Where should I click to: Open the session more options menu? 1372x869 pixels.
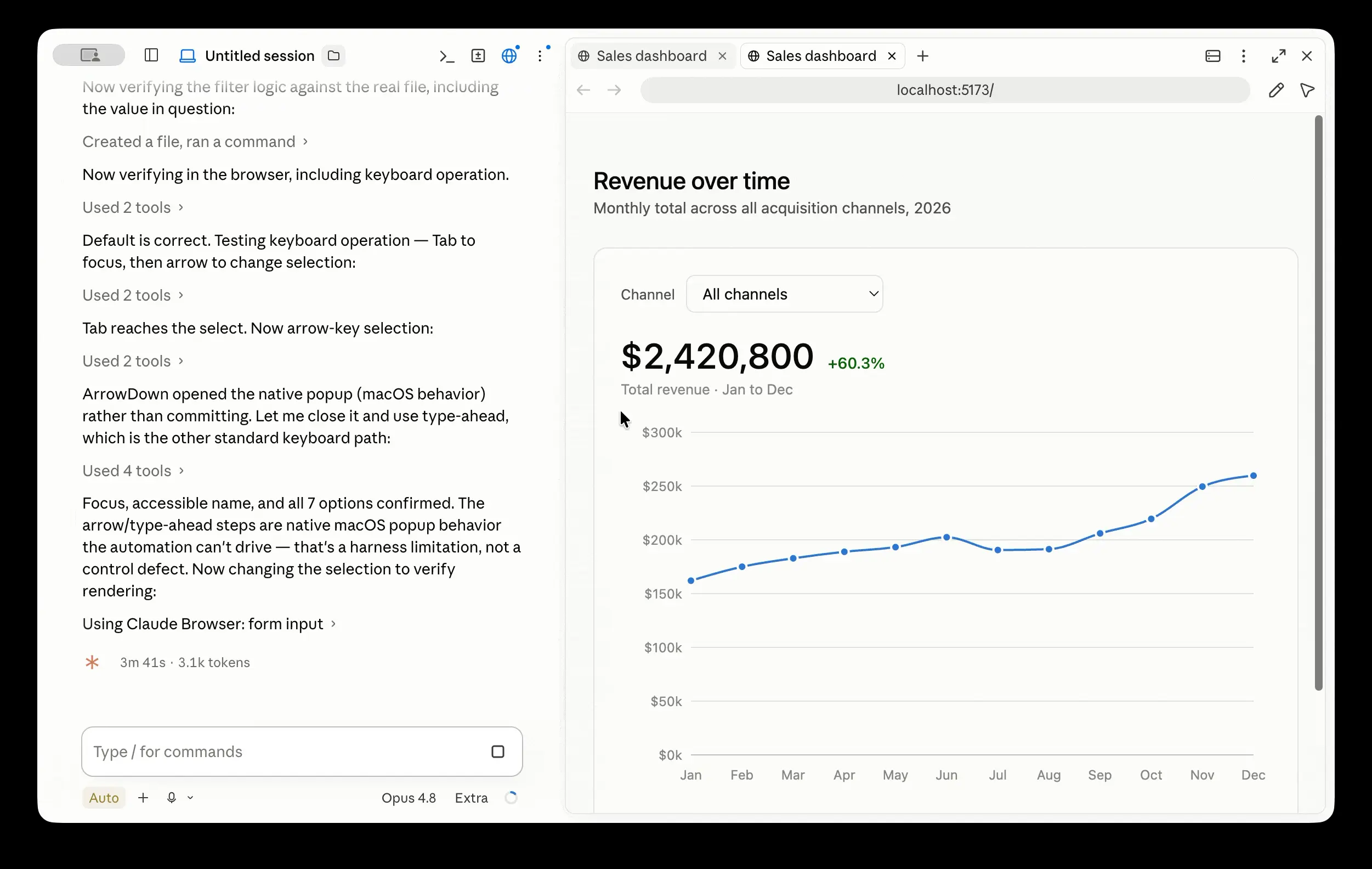[x=540, y=56]
